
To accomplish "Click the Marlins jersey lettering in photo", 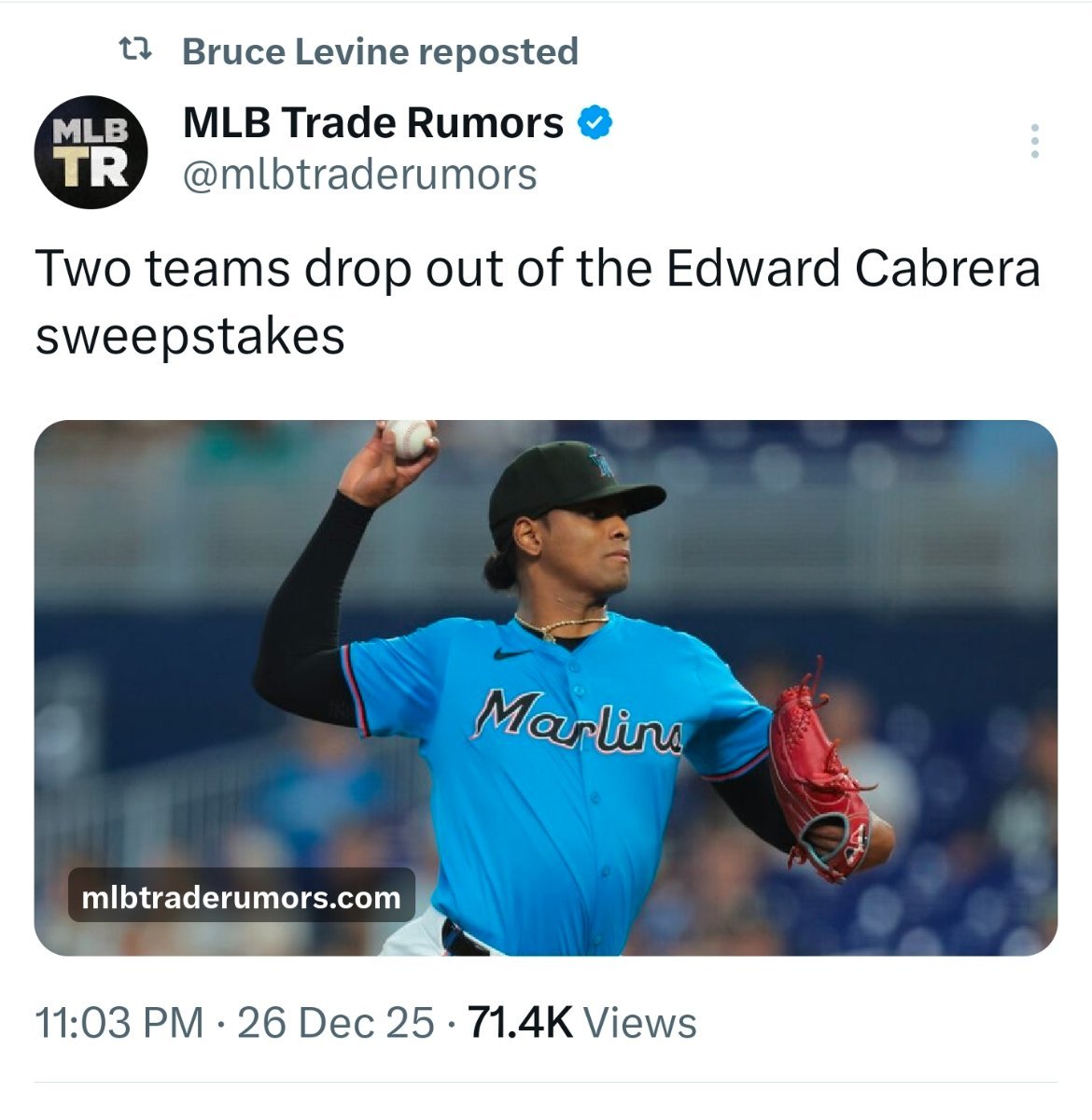I will (x=579, y=720).
